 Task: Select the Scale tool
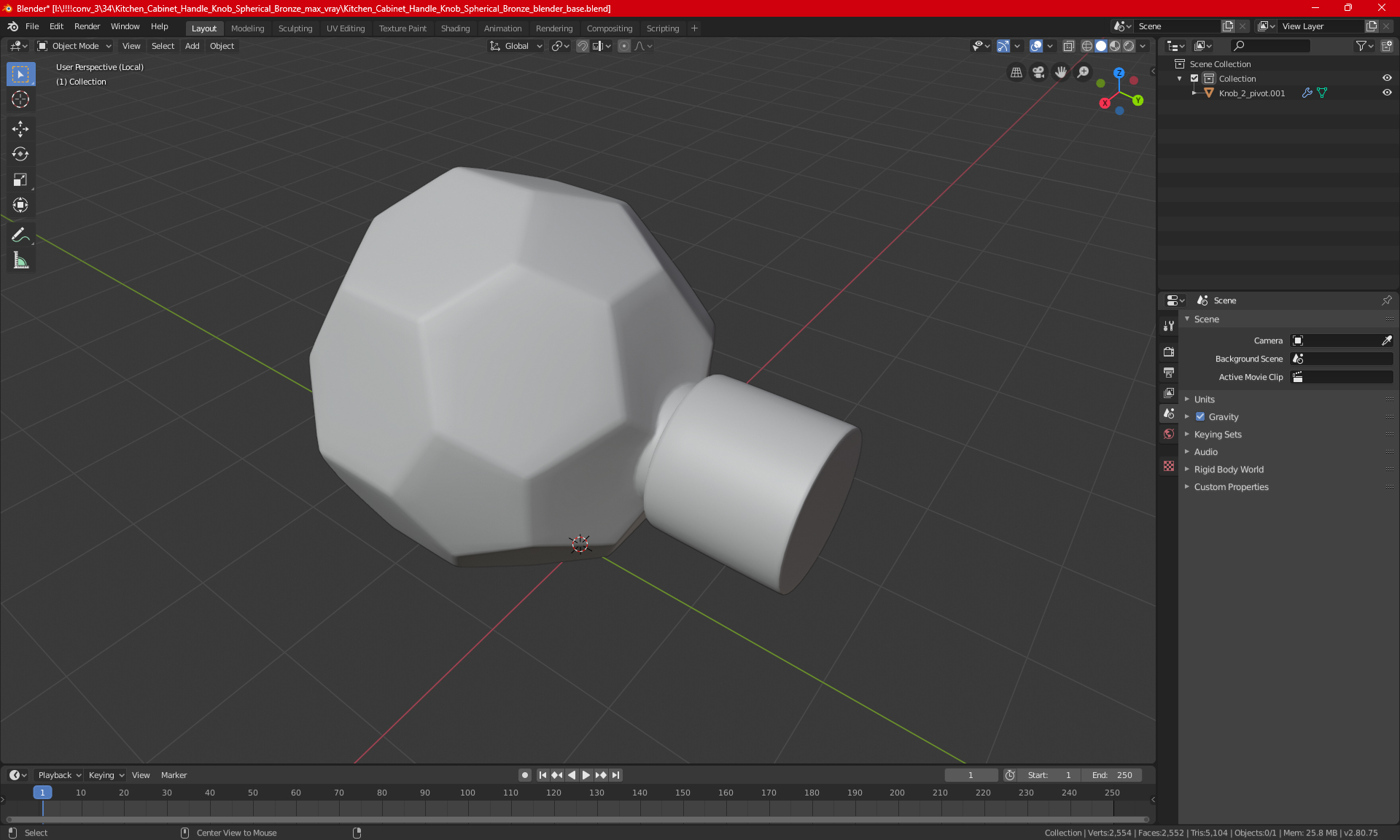(20, 180)
